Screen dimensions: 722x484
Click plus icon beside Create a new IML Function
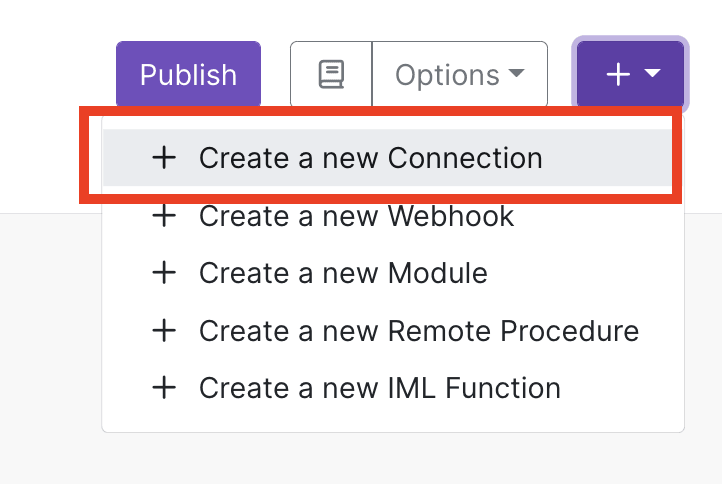click(x=163, y=387)
